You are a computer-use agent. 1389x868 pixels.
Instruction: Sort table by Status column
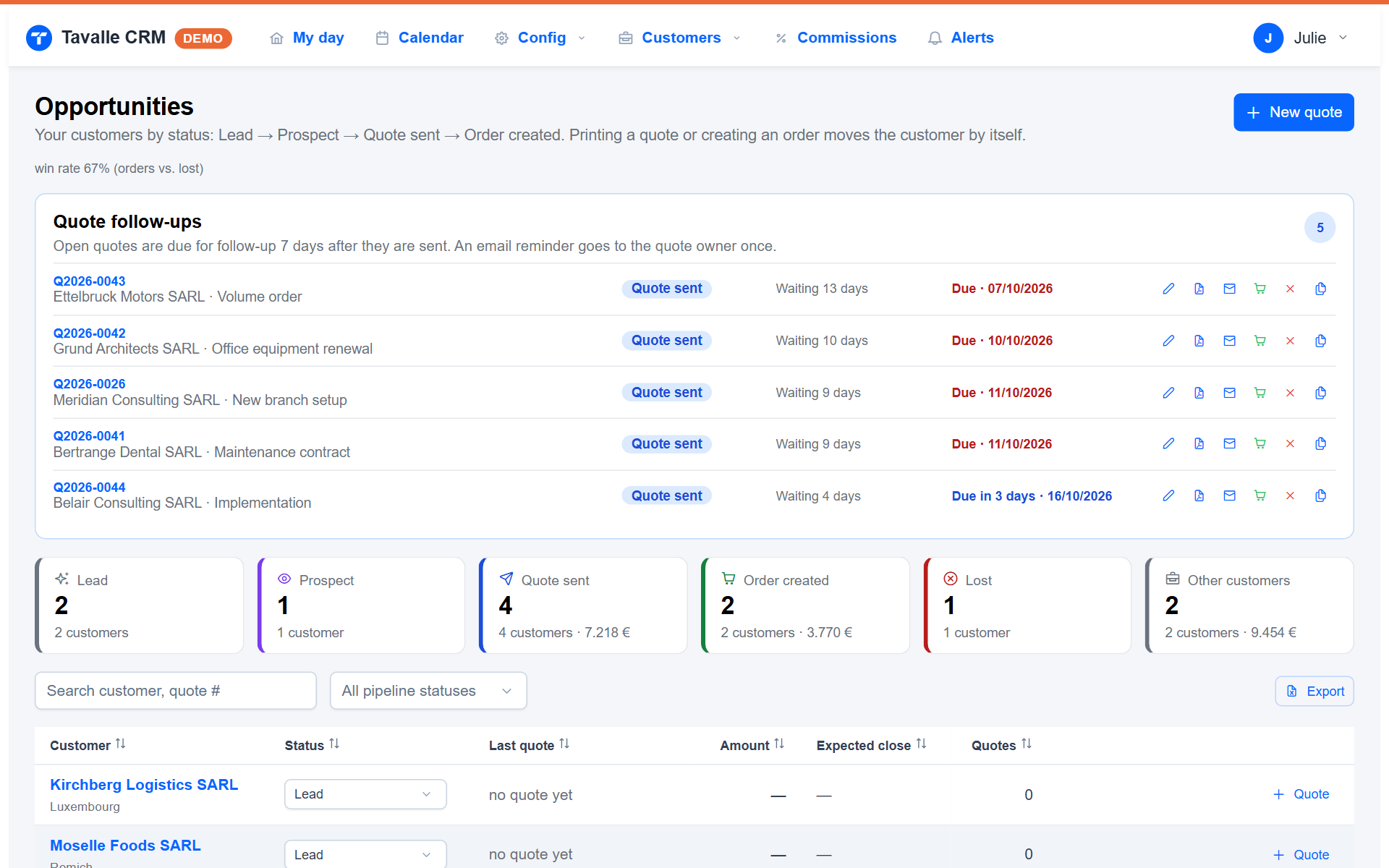click(x=312, y=745)
